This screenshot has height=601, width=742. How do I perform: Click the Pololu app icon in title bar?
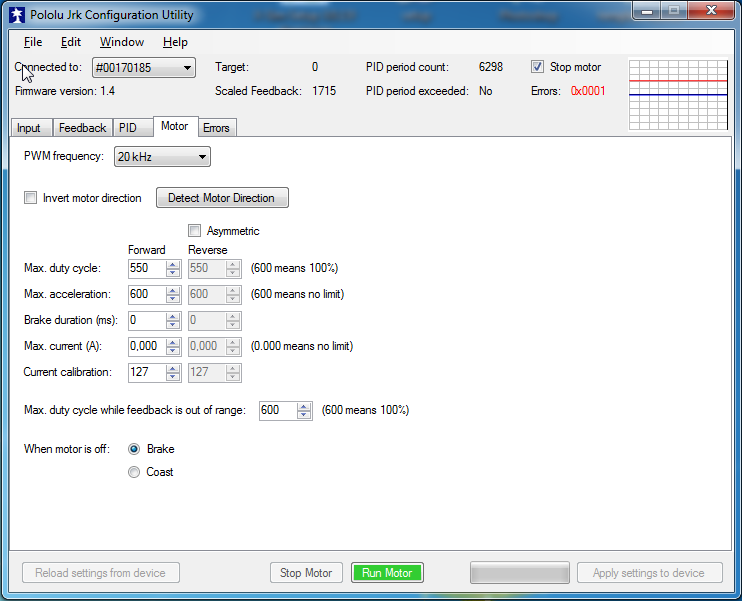tap(17, 15)
